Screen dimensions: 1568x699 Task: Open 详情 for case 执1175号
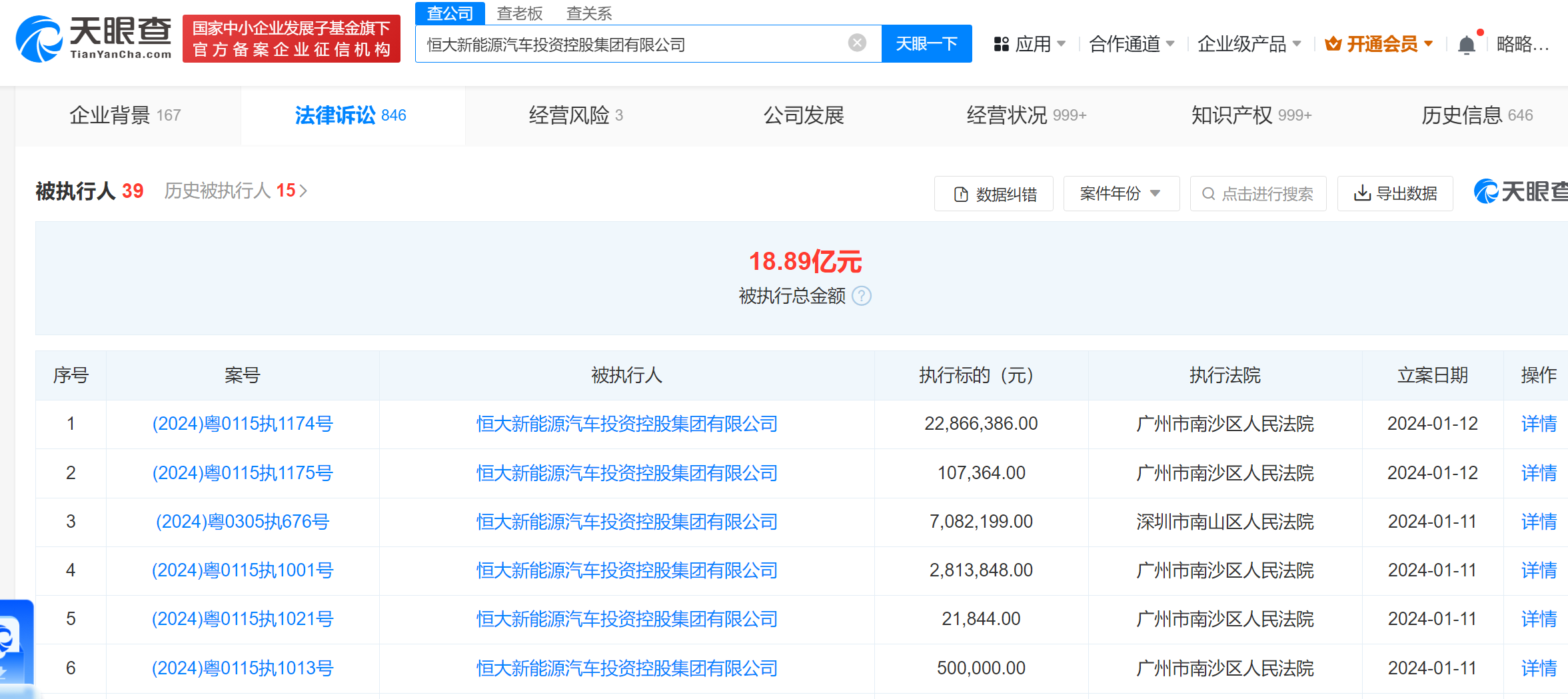point(1539,473)
